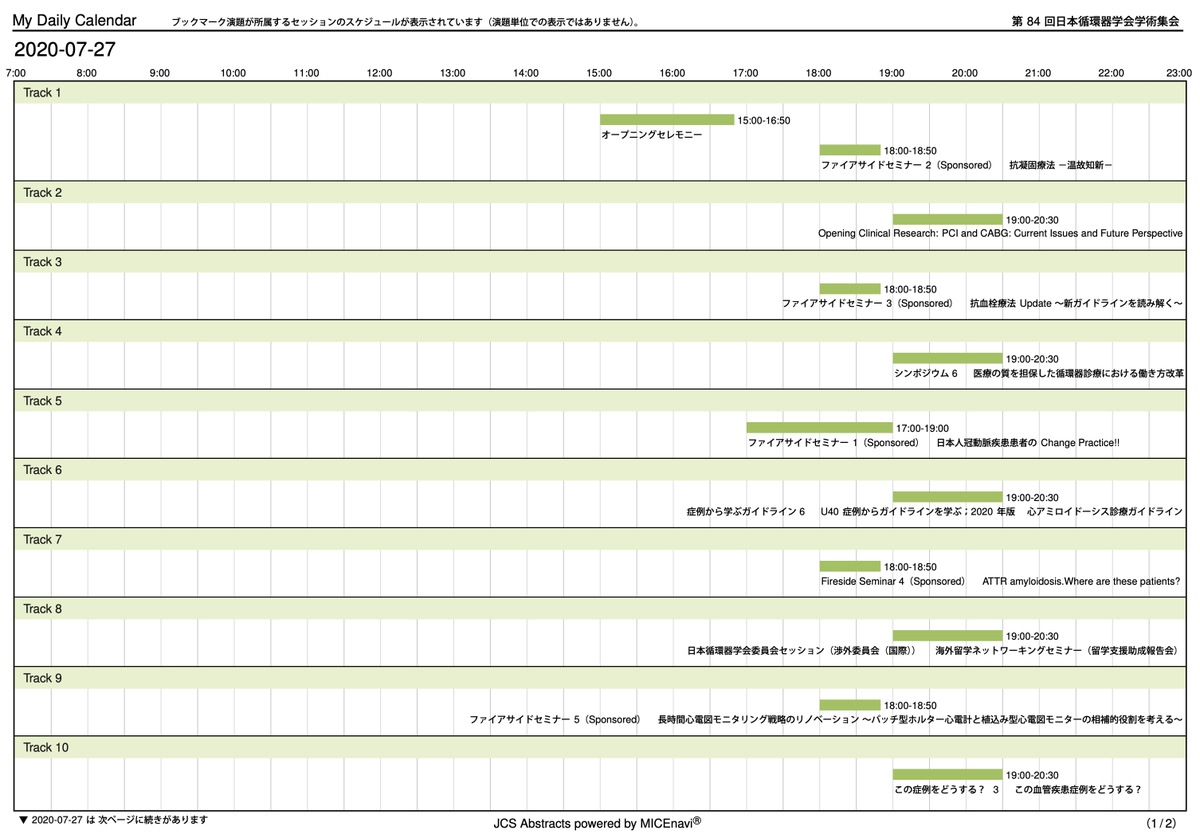The height and width of the screenshot is (838, 1200).
Task: Click the 16:00 hour label on time axis
Action: tap(672, 73)
